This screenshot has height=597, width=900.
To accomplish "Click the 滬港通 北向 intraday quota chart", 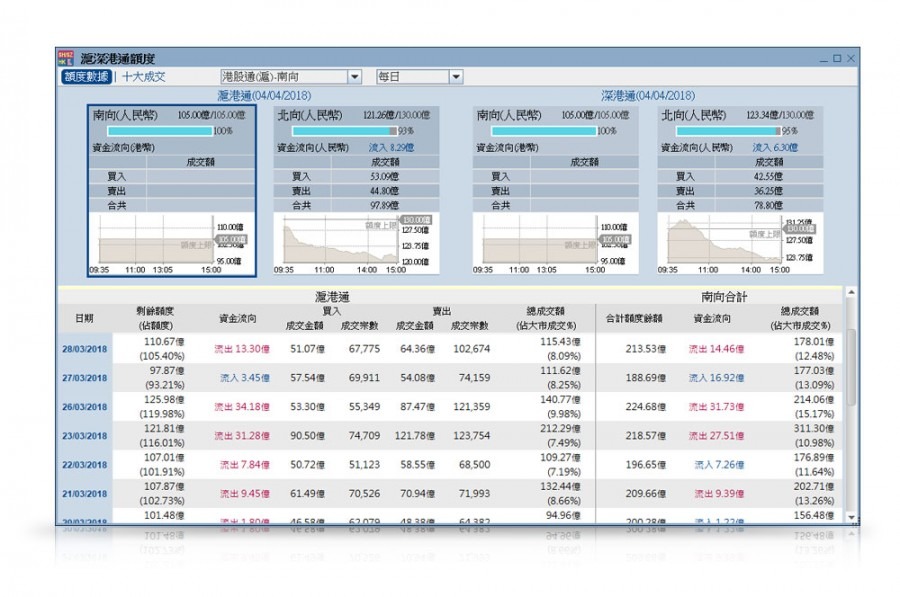I will pyautogui.click(x=340, y=242).
